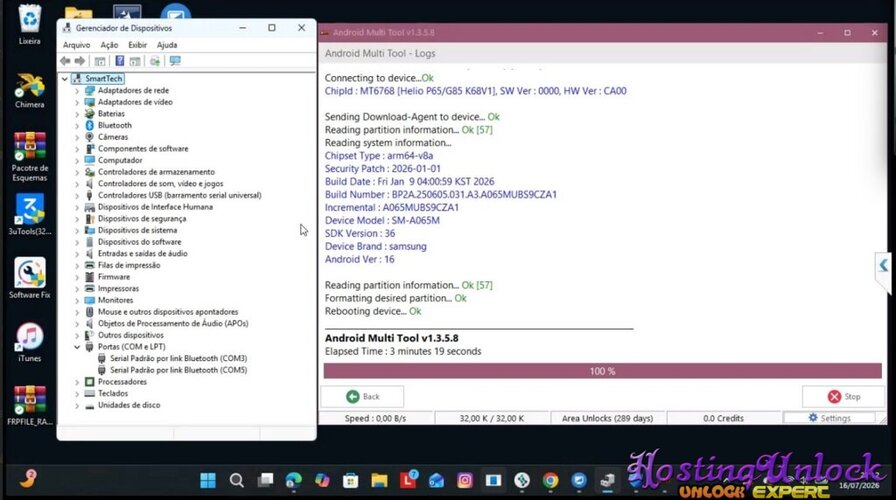Expand Baterias category

point(77,114)
